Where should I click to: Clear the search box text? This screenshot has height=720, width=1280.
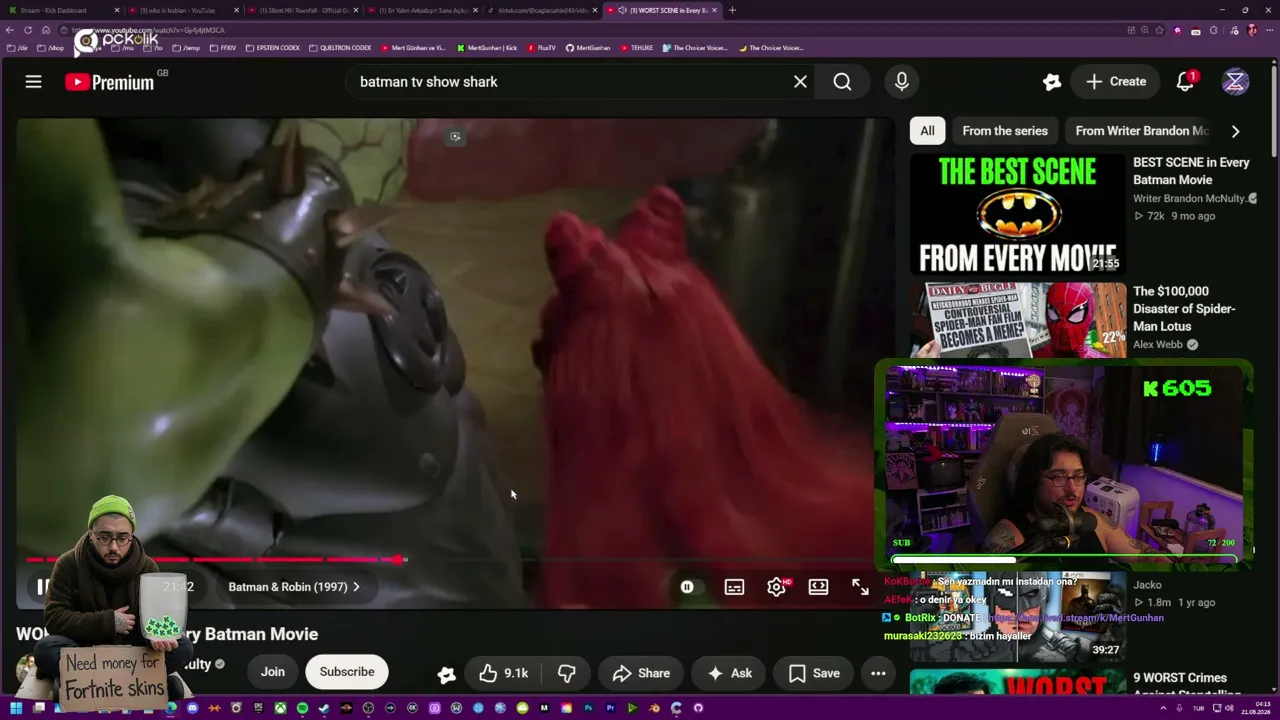(800, 82)
